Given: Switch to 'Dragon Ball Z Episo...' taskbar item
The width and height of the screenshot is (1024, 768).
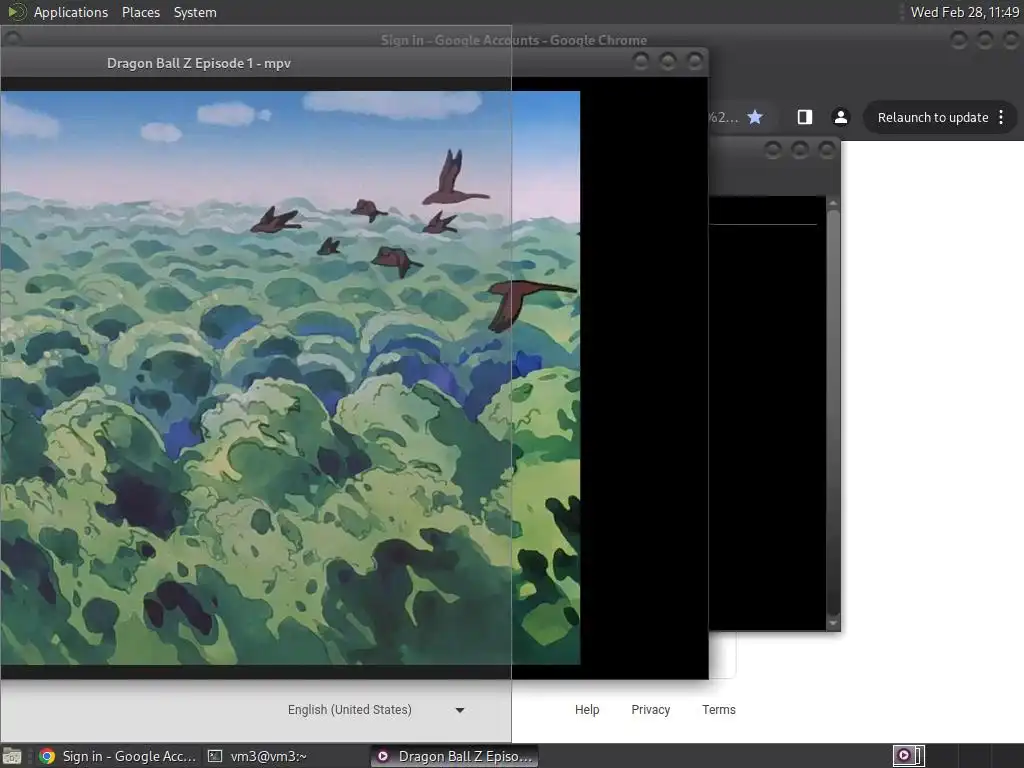Looking at the screenshot, I should pyautogui.click(x=455, y=756).
